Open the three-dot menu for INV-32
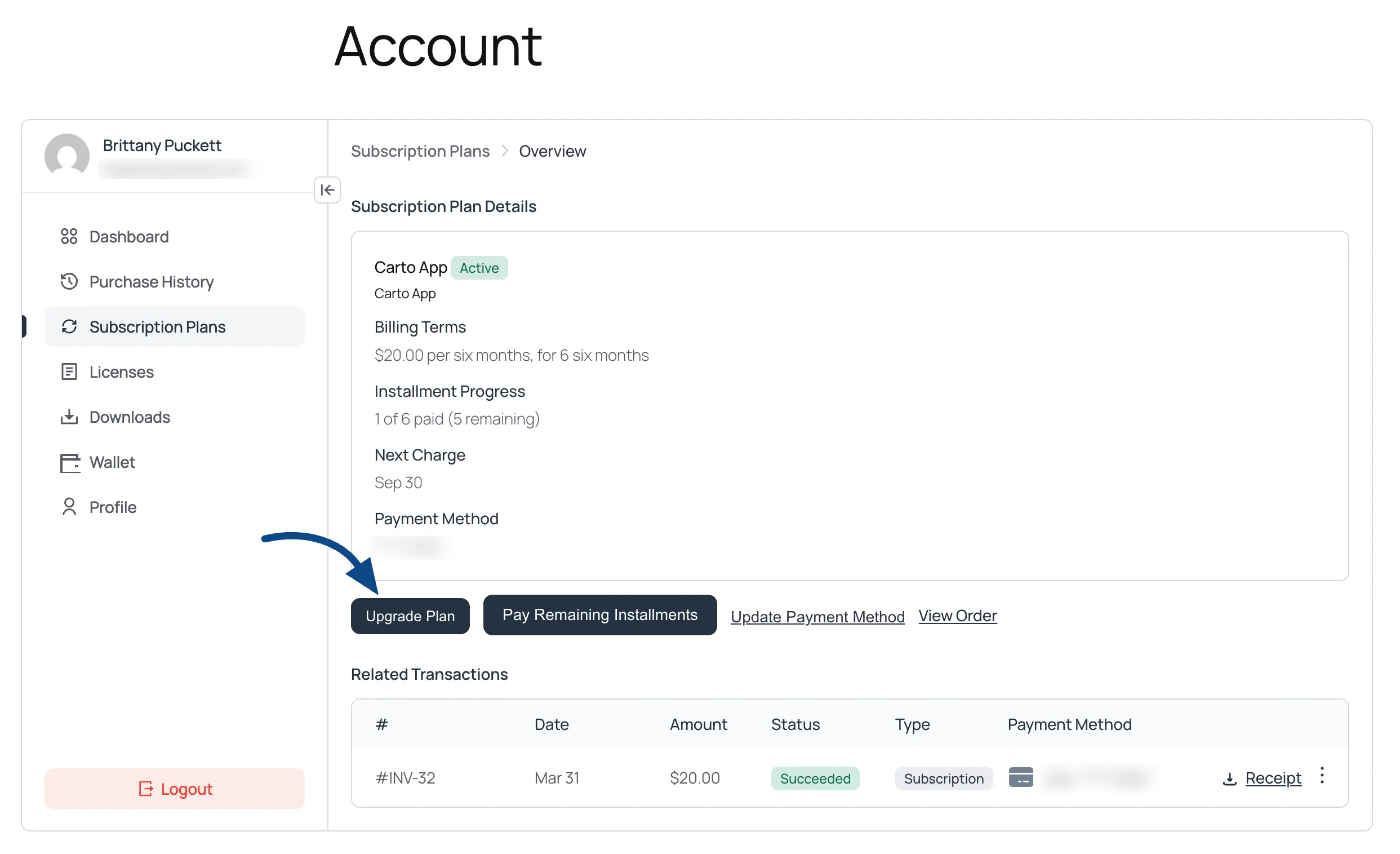 pos(1322,776)
